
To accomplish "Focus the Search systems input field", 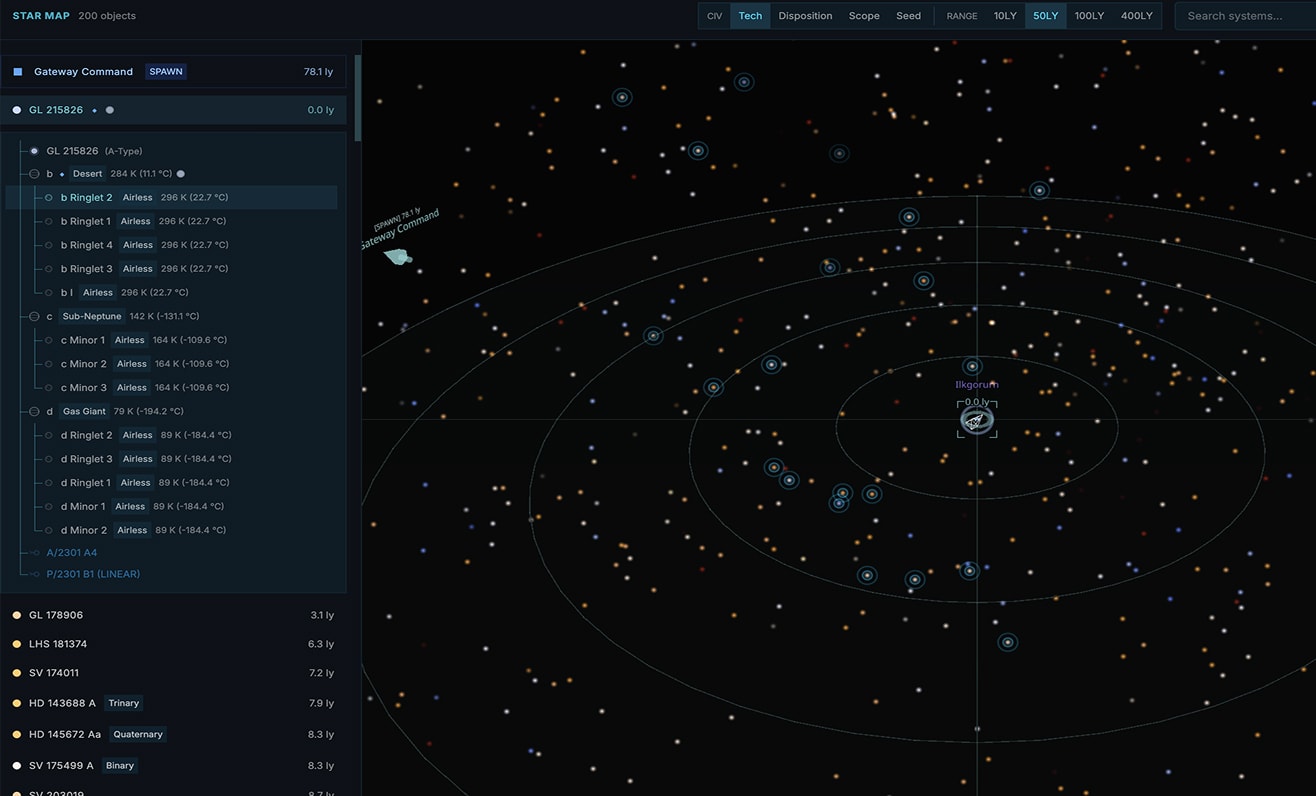I will tap(1245, 16).
